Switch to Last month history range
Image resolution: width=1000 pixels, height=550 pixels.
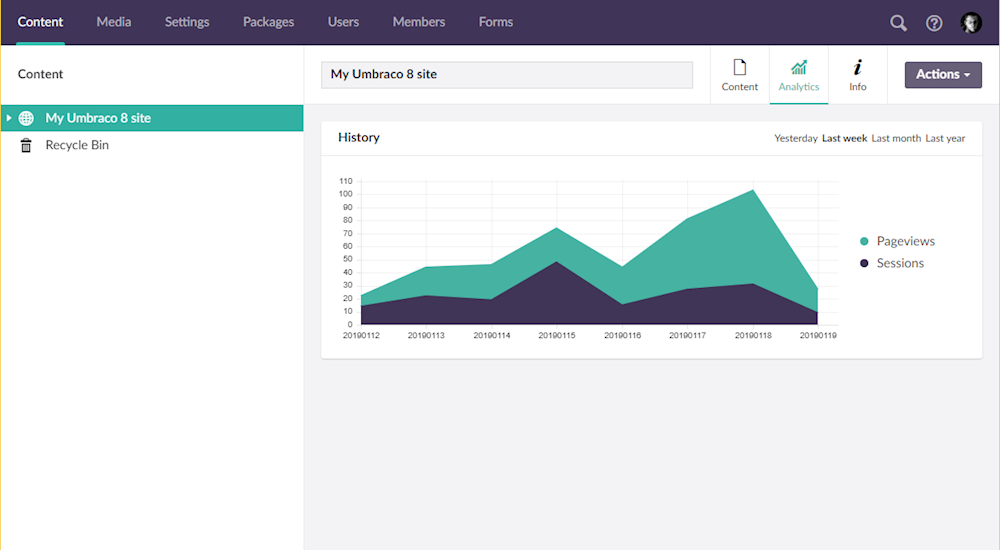[896, 138]
